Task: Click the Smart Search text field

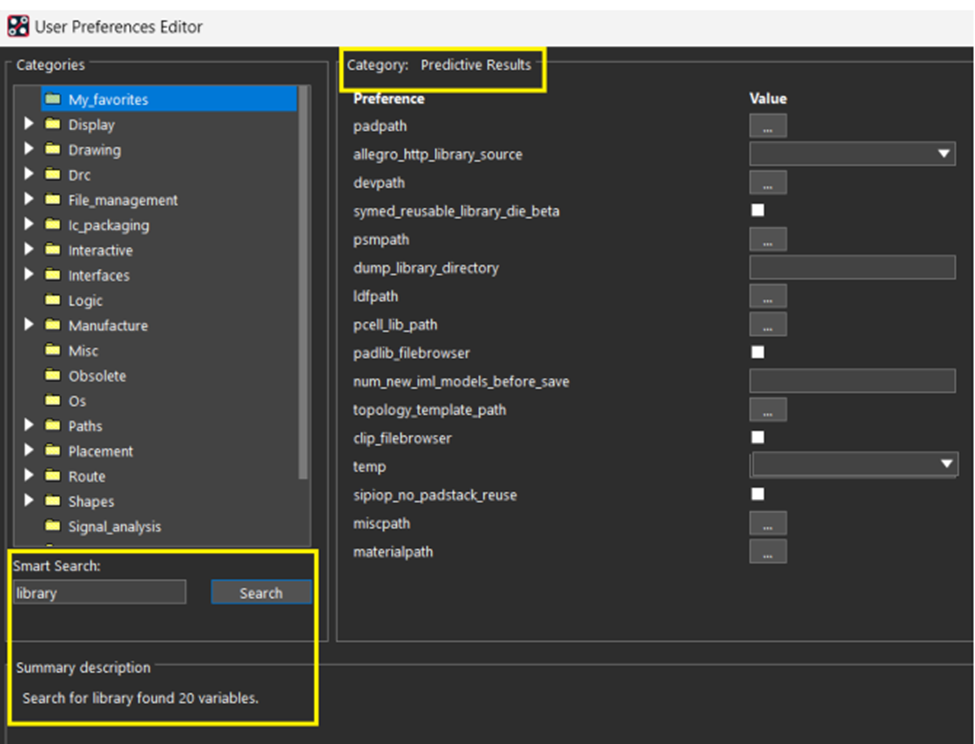Action: pos(99,593)
